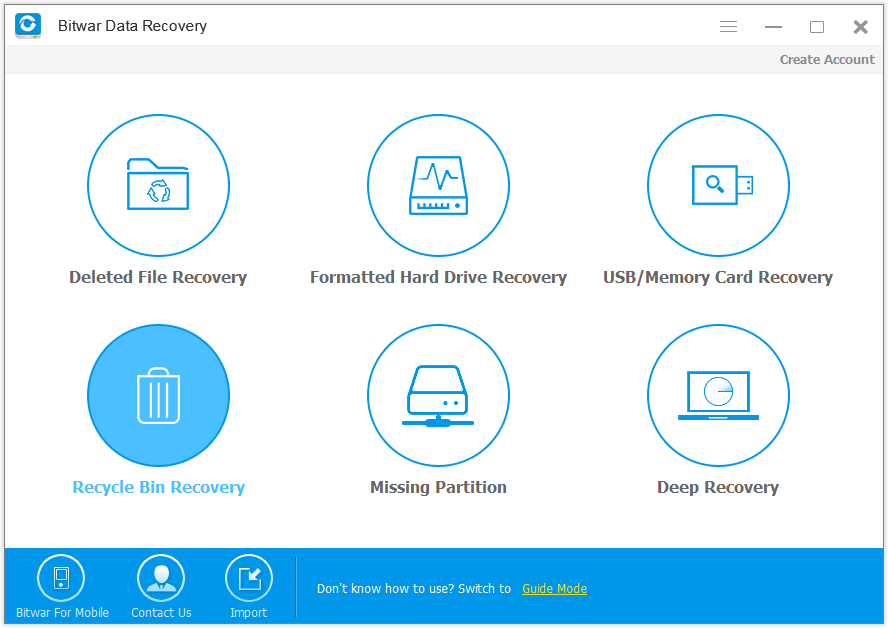This screenshot has height=628, width=888.
Task: Click the Bitwar logo in title bar
Action: coord(27,26)
